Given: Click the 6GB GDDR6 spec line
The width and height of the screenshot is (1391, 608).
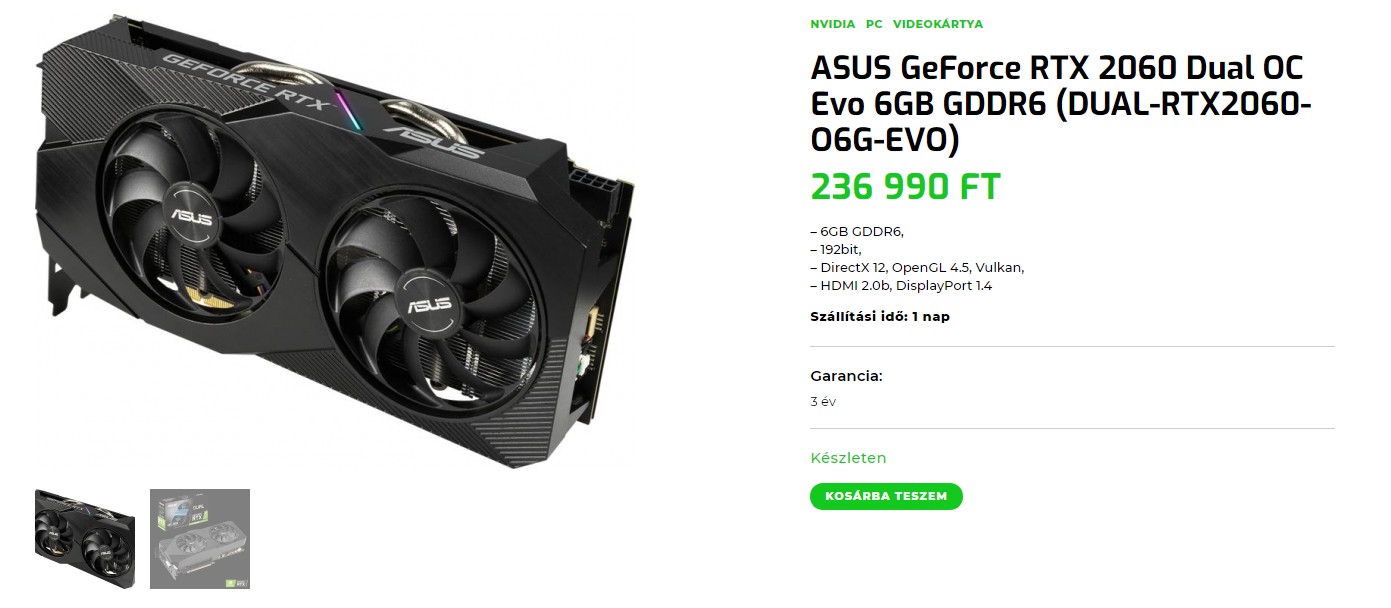Looking at the screenshot, I should tap(857, 232).
